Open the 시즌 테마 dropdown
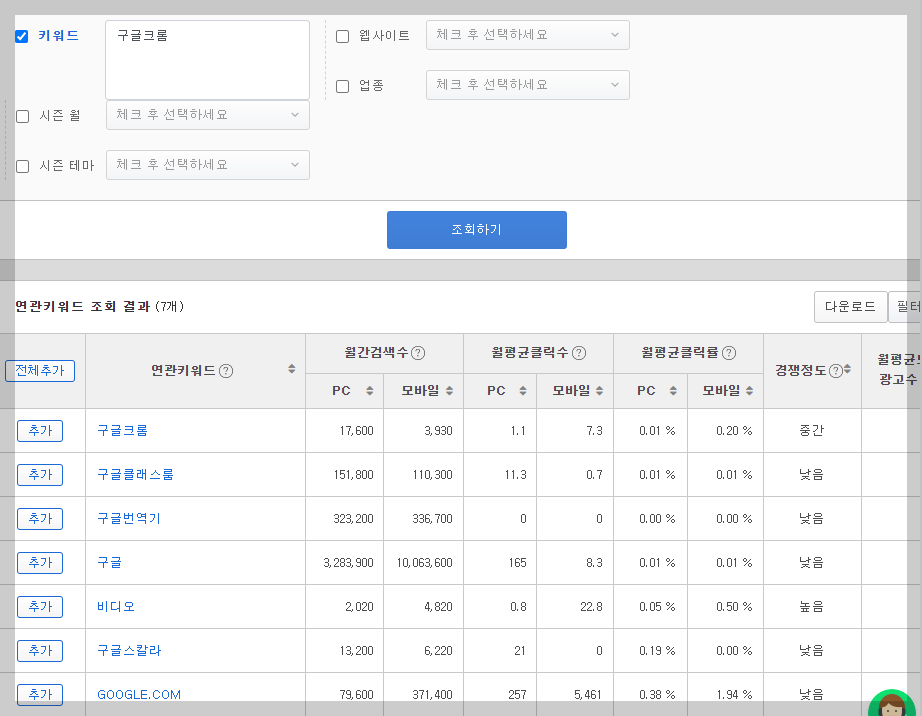The image size is (922, 716). 208,165
